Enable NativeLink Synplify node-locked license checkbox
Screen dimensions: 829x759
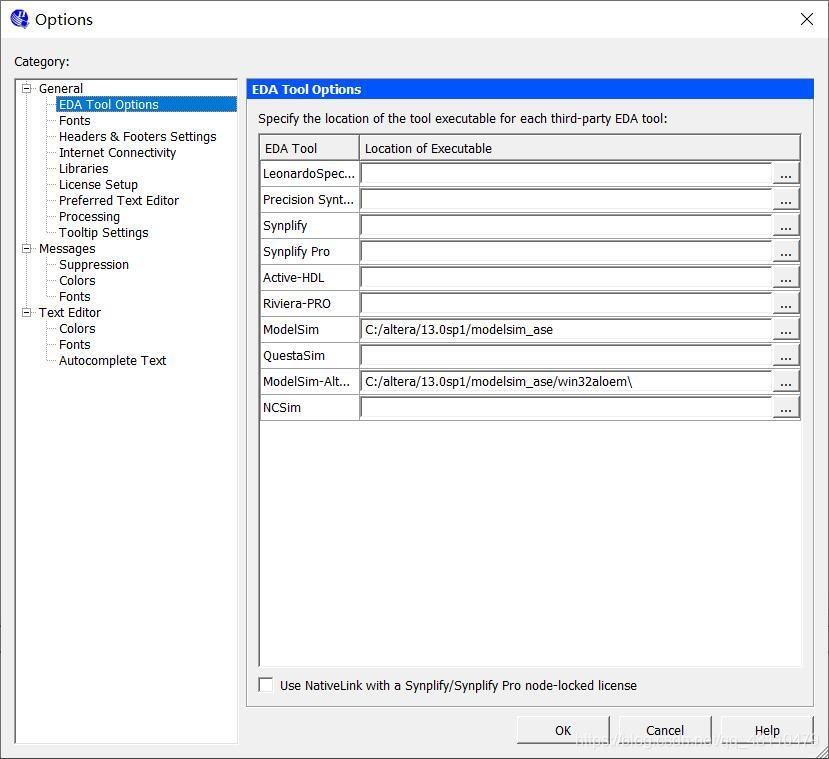[x=266, y=685]
